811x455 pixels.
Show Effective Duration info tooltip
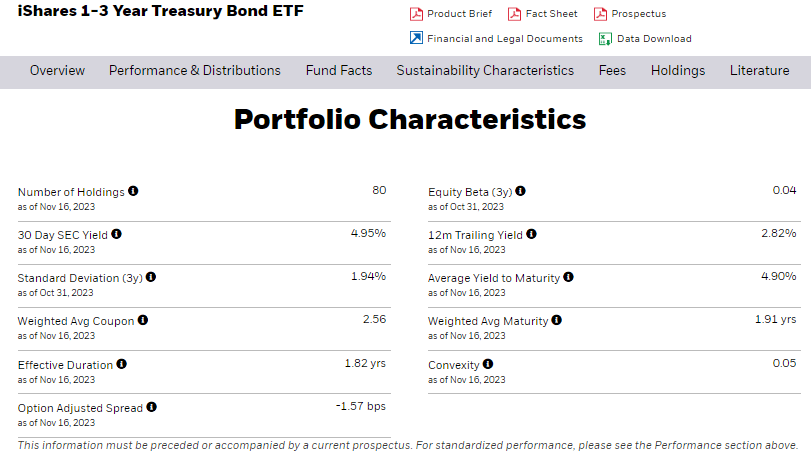pyautogui.click(x=122, y=363)
